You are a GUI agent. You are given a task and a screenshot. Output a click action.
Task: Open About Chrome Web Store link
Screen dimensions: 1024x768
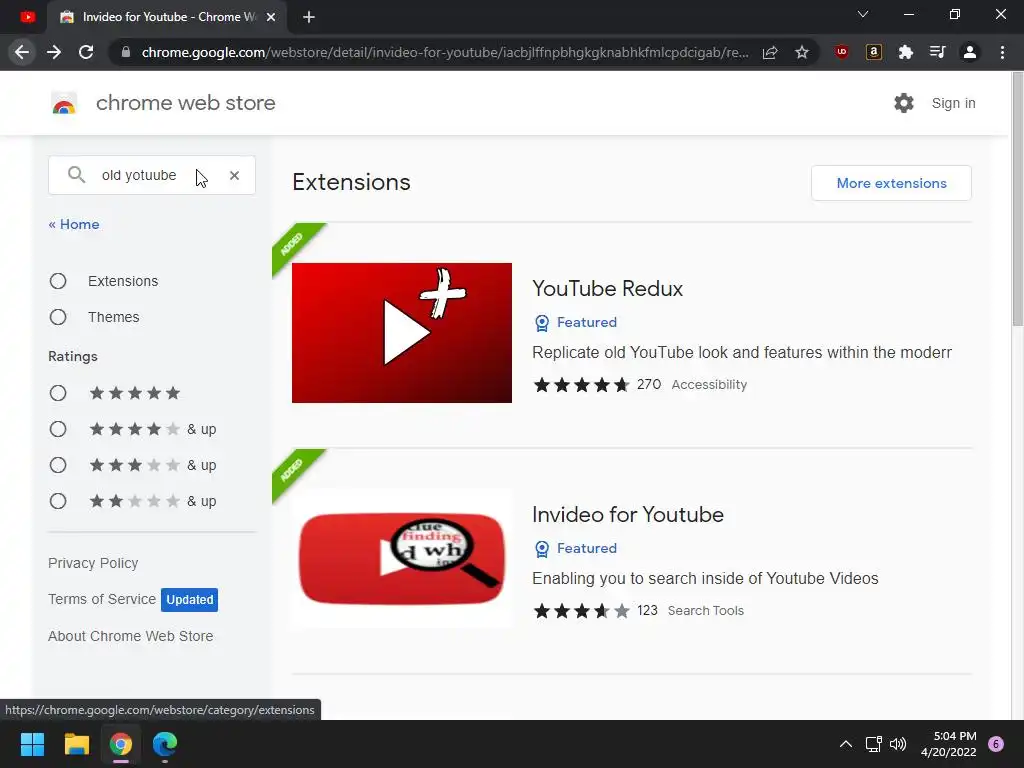coord(131,636)
